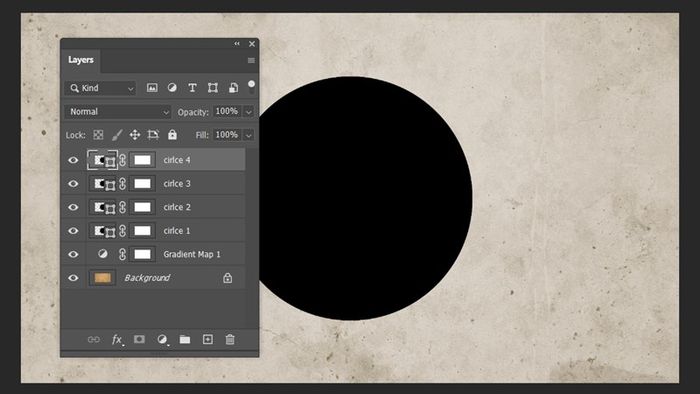Click the Lock all padlock icon
The width and height of the screenshot is (700, 394).
point(172,134)
